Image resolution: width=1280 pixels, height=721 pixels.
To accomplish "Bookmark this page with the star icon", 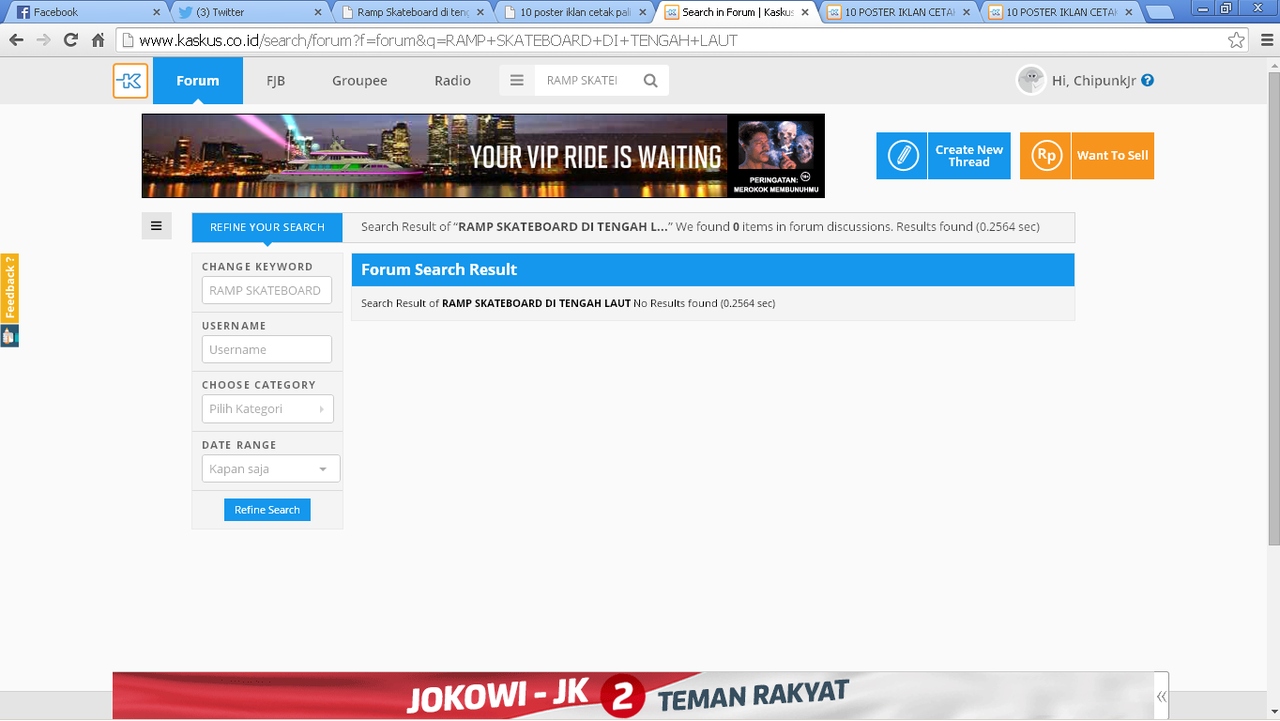I will (1237, 41).
